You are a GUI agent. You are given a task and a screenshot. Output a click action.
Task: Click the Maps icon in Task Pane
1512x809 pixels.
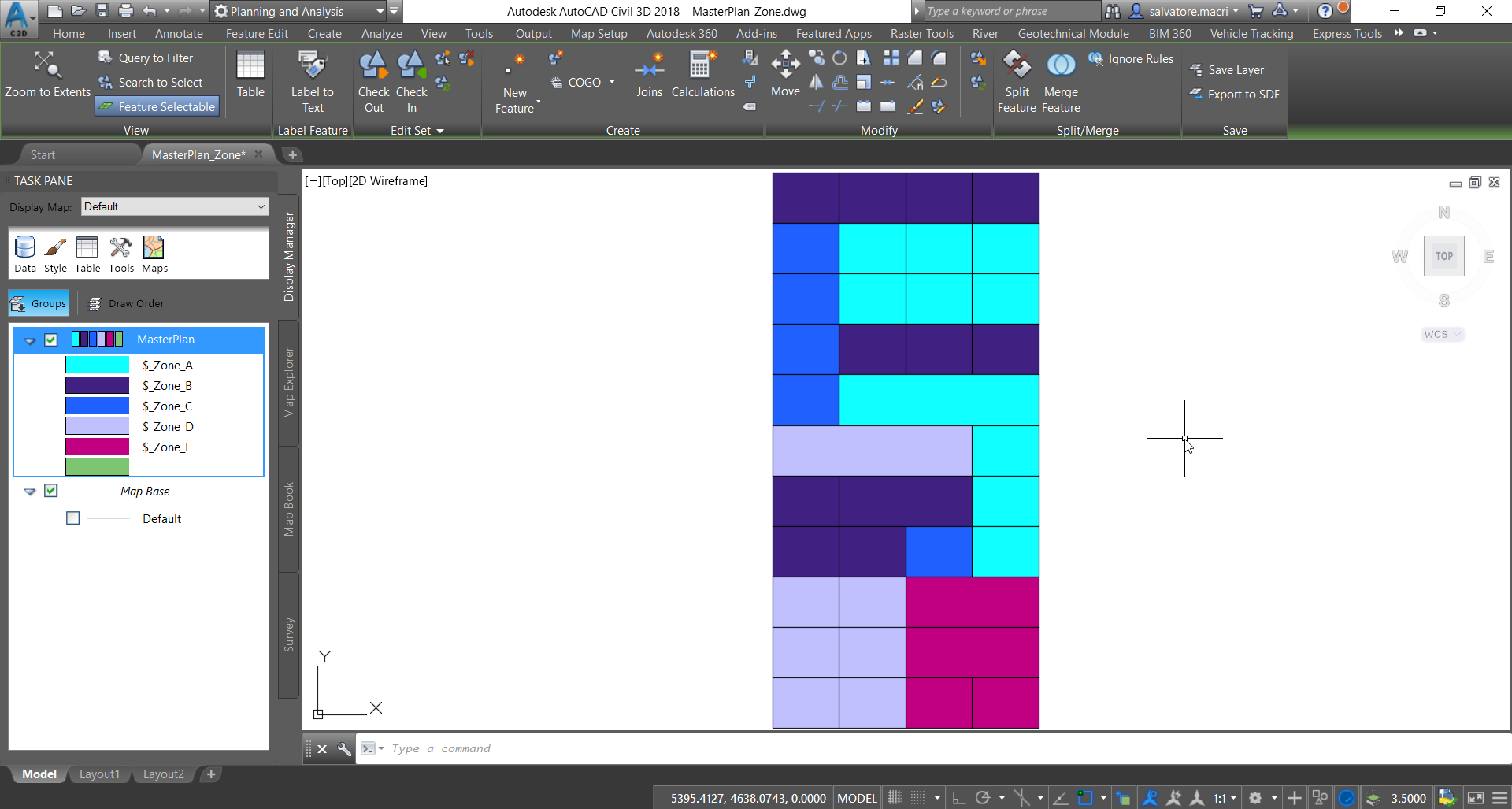[154, 254]
